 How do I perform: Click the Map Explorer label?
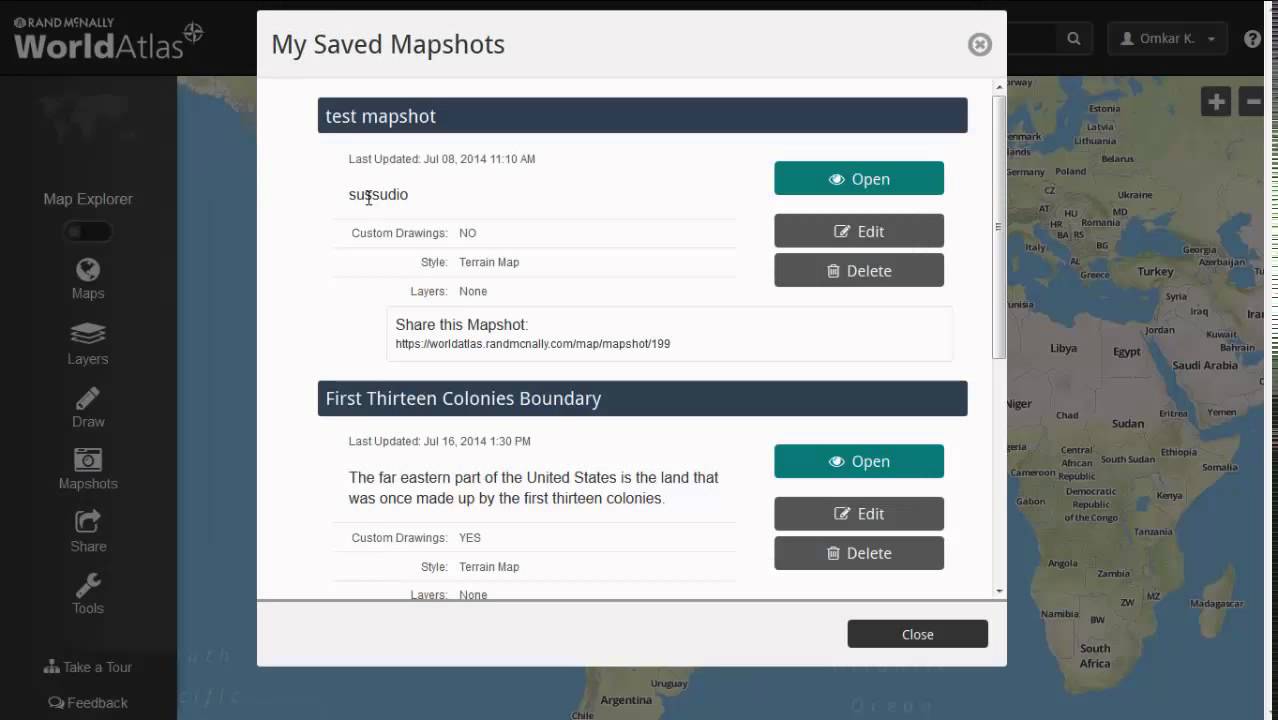(88, 199)
